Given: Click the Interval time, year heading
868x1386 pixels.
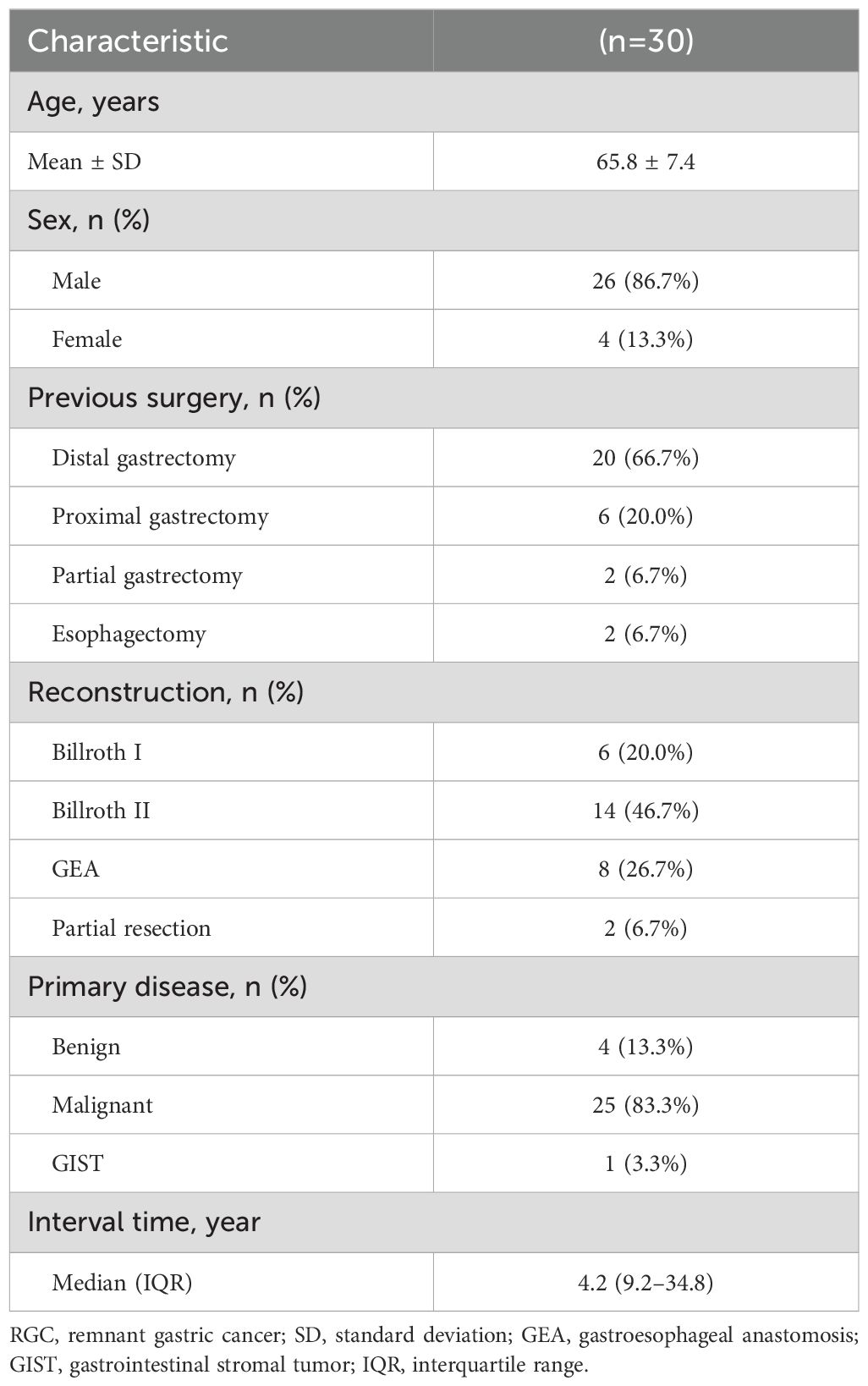Looking at the screenshot, I should pyautogui.click(x=144, y=1223).
